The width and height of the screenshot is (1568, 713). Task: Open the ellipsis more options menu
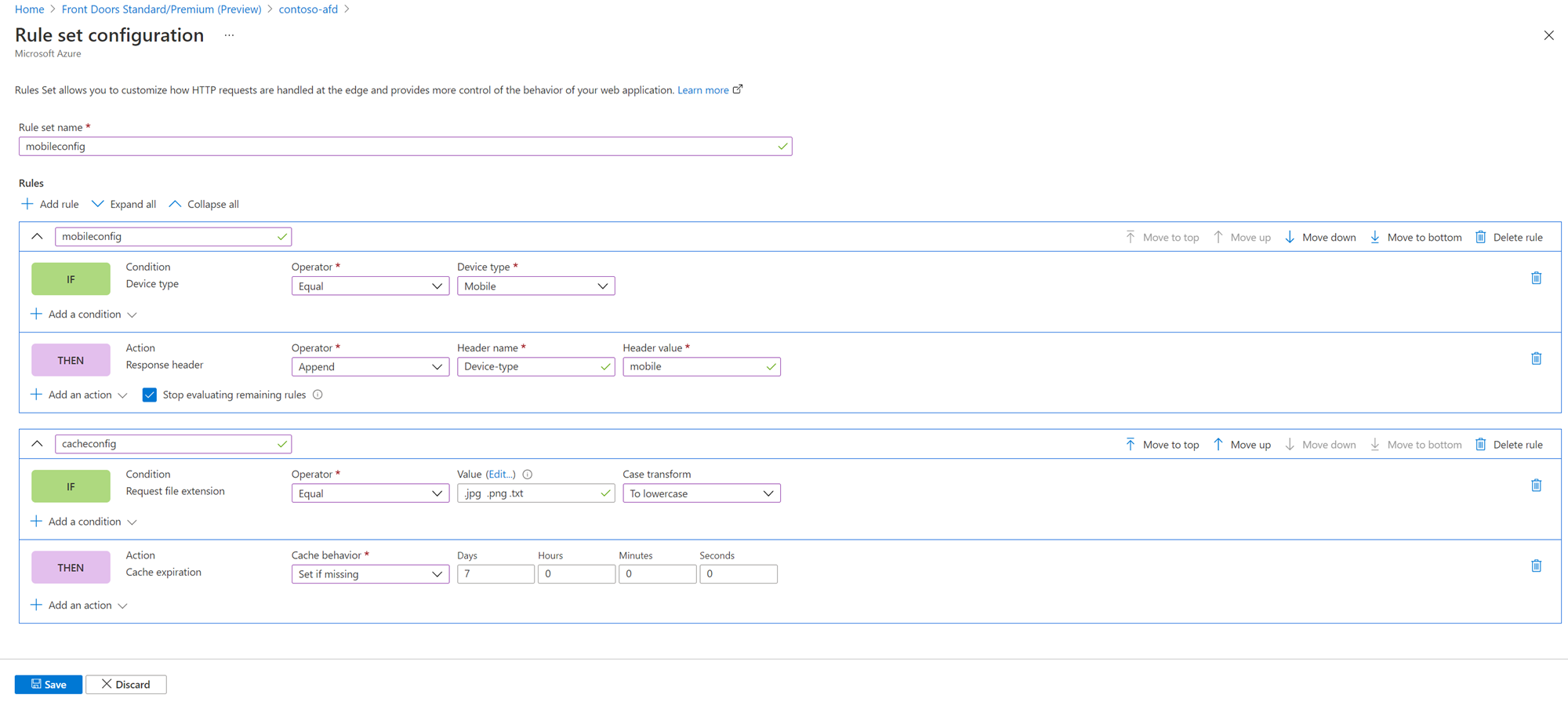[229, 35]
